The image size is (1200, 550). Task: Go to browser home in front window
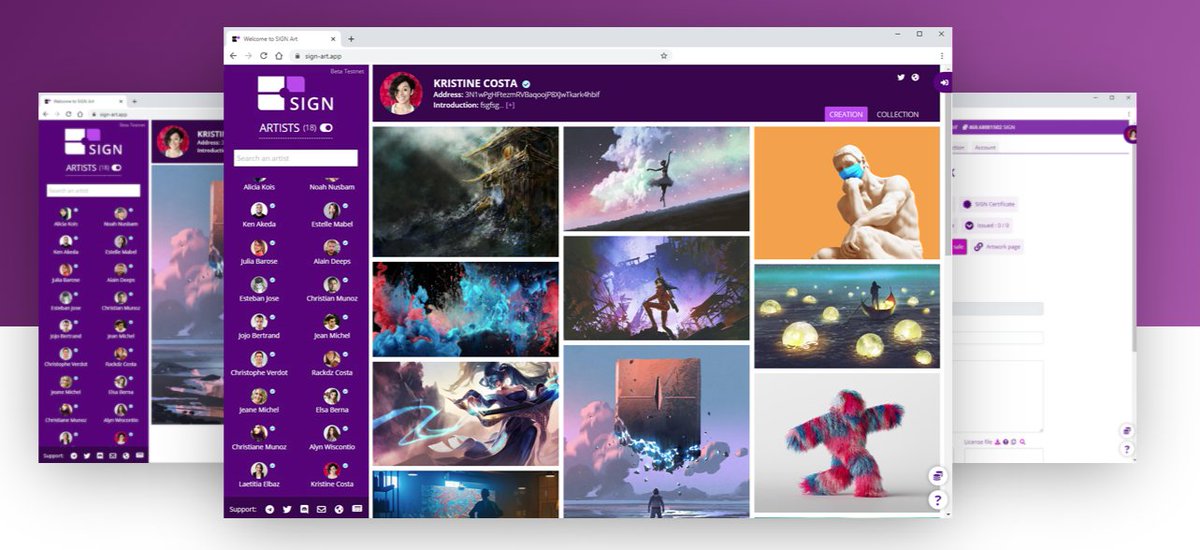[x=280, y=56]
